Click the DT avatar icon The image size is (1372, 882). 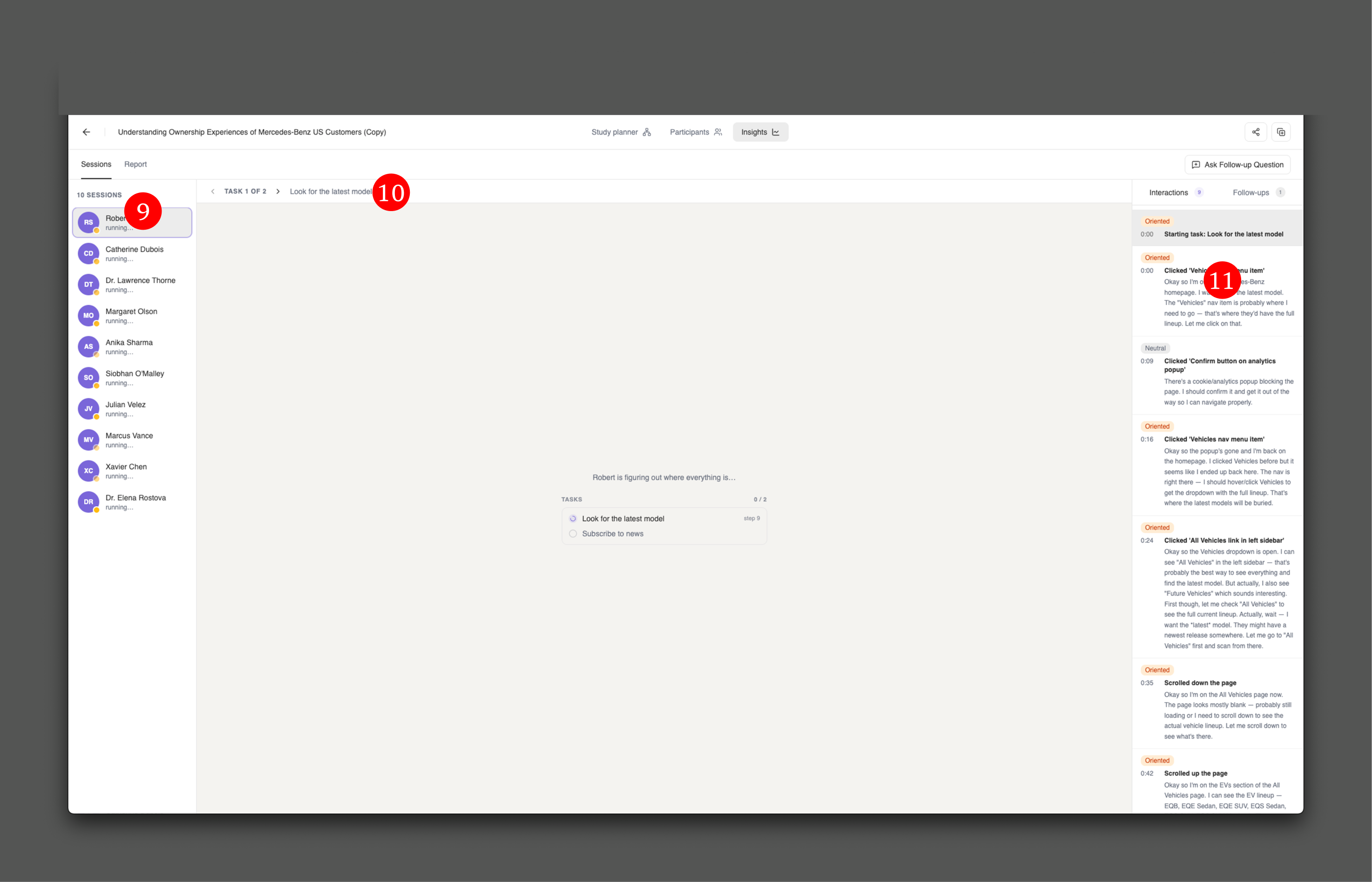click(89, 284)
